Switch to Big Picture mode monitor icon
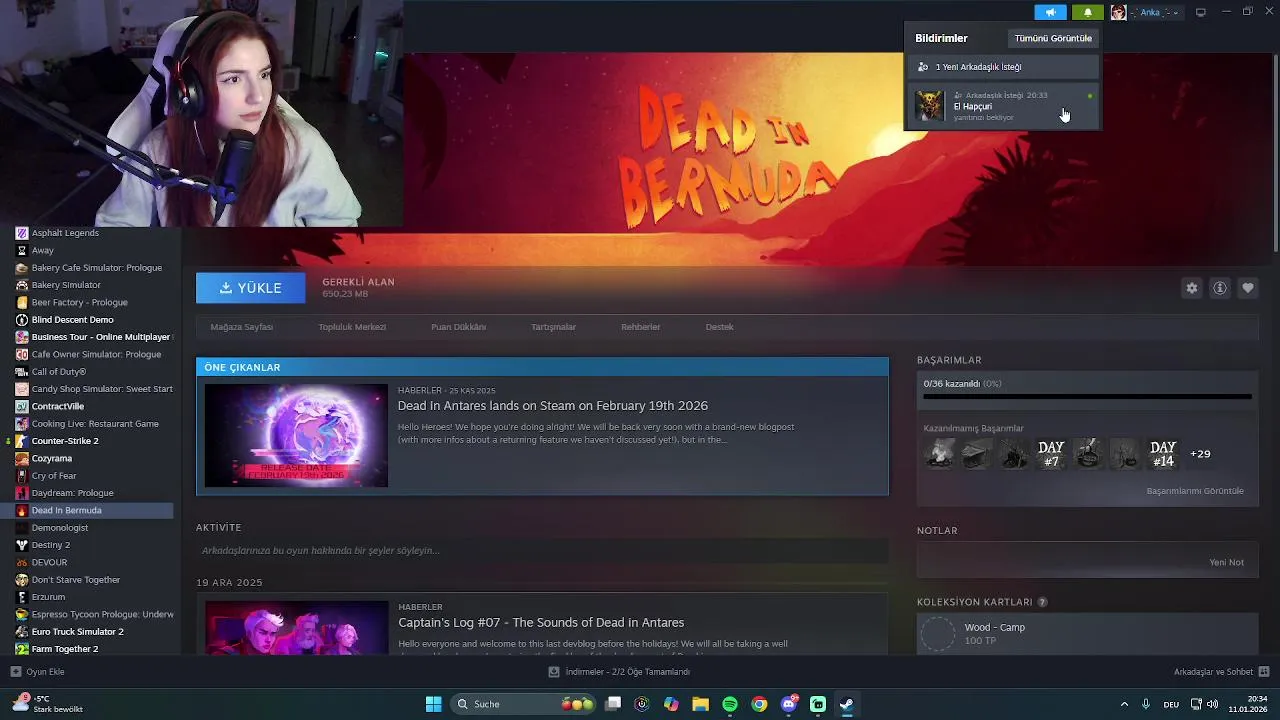This screenshot has height=720, width=1280. 1201,12
